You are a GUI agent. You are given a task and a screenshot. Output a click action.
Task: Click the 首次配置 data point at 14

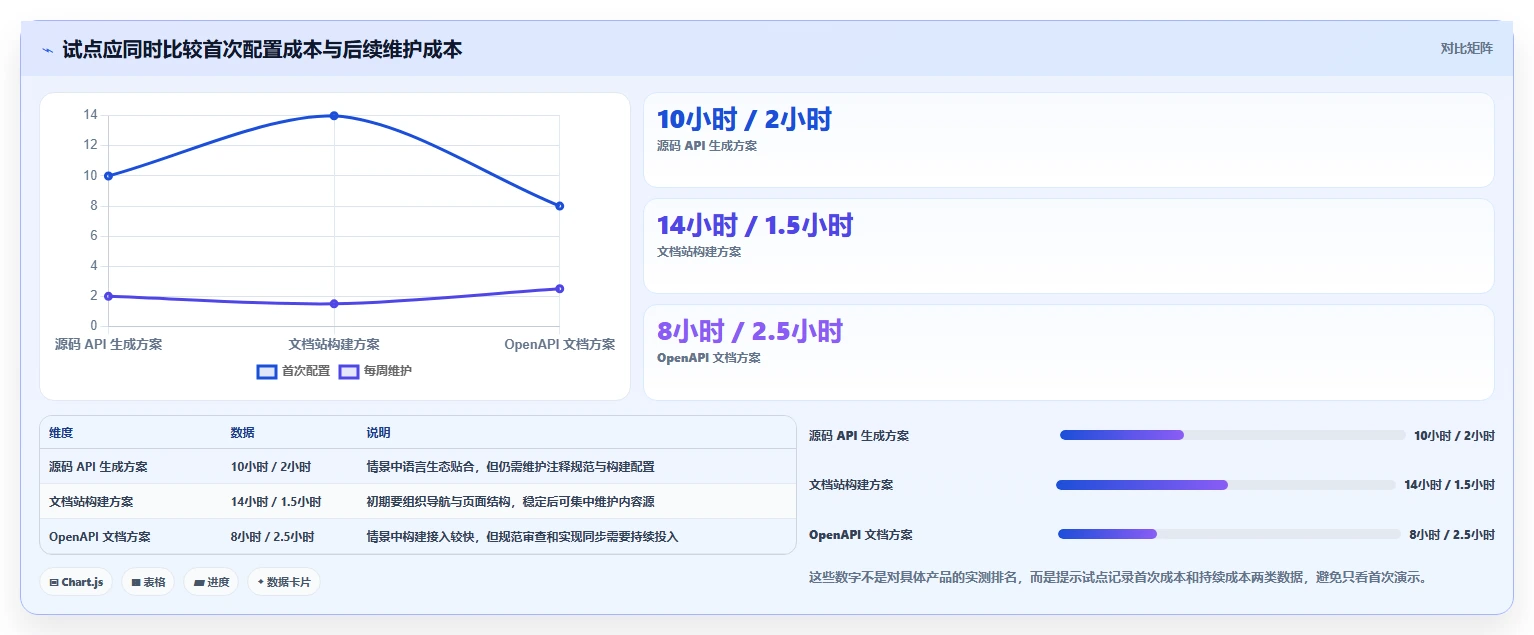coord(334,116)
